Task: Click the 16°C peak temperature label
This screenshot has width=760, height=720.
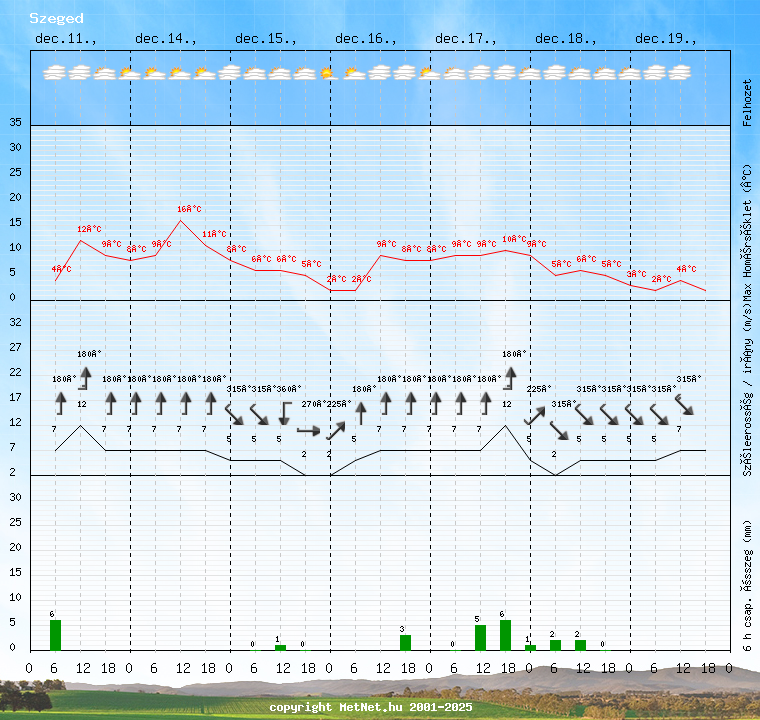Action: tap(189, 209)
